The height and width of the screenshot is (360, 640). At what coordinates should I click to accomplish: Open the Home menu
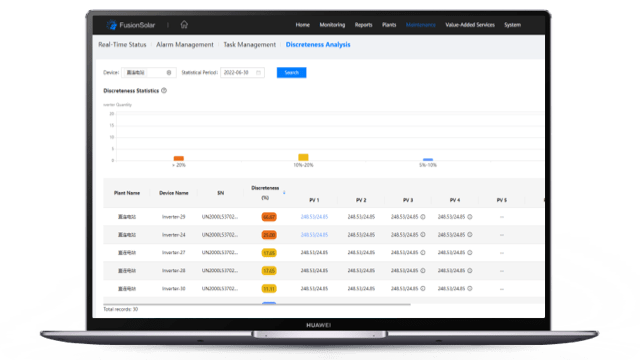302,25
